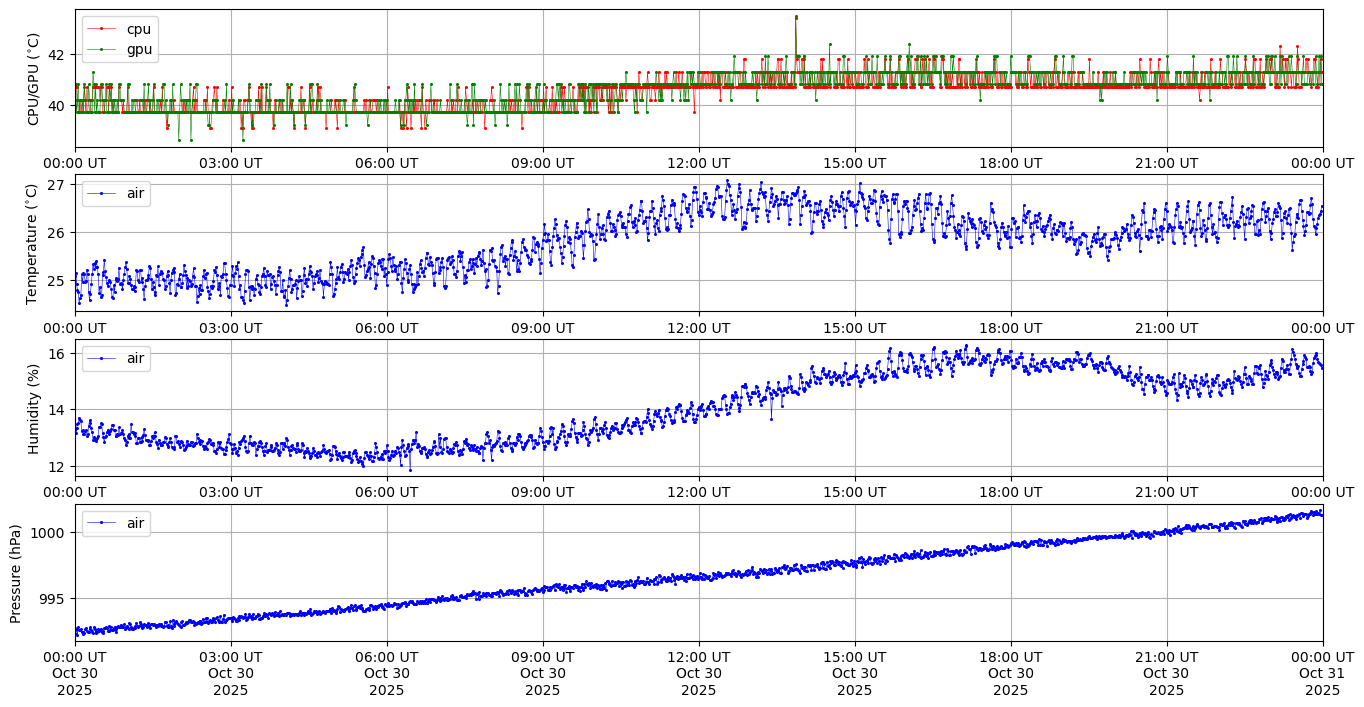
Task: Click the Humidity (%) y-axis label
Action: (33, 408)
